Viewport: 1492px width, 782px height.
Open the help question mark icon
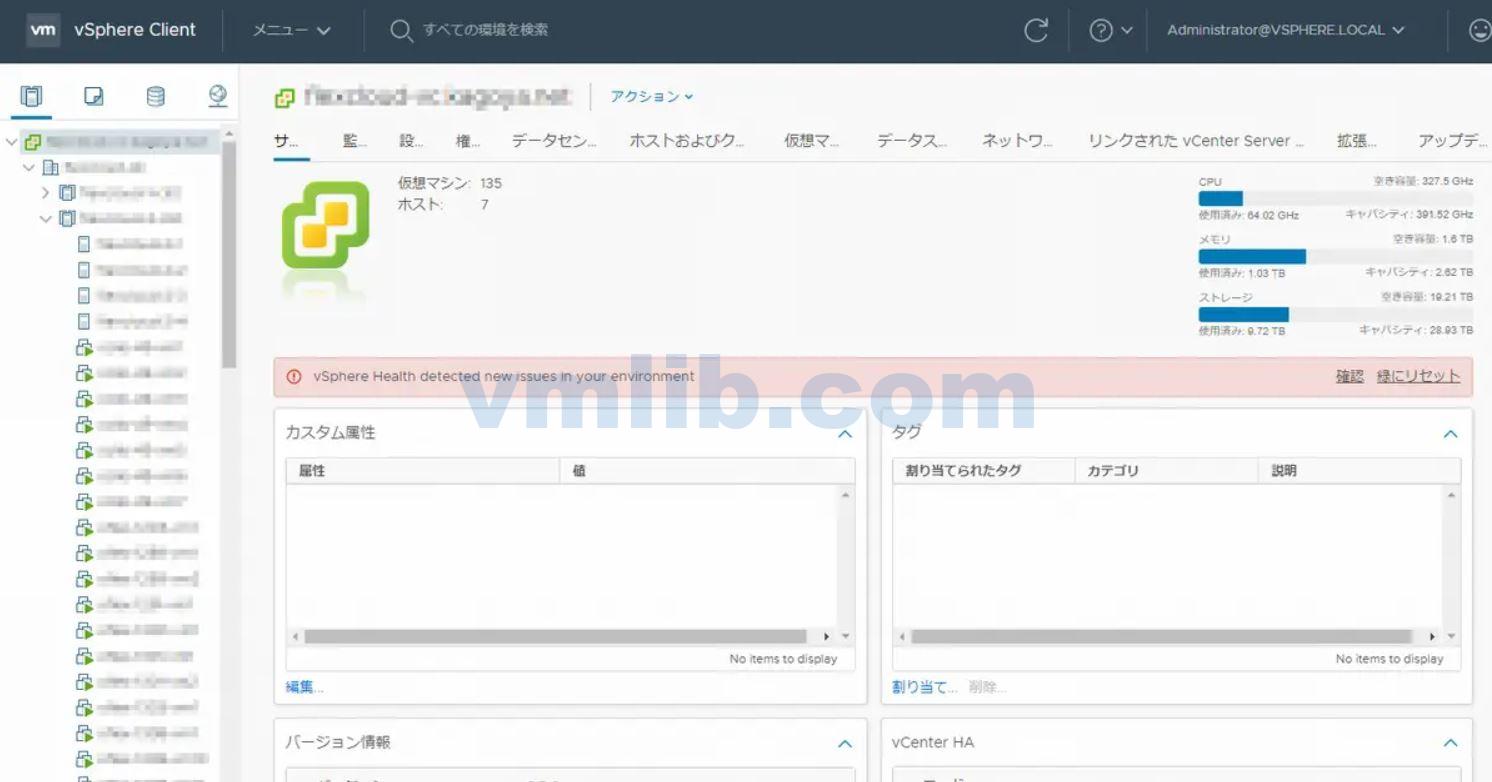[1101, 30]
